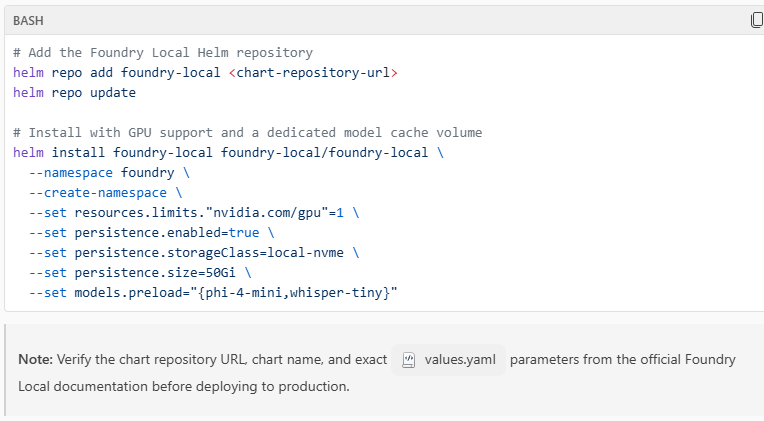764x421 pixels.
Task: Click the <chart-repository-url> placeholder text
Action: click(x=313, y=72)
